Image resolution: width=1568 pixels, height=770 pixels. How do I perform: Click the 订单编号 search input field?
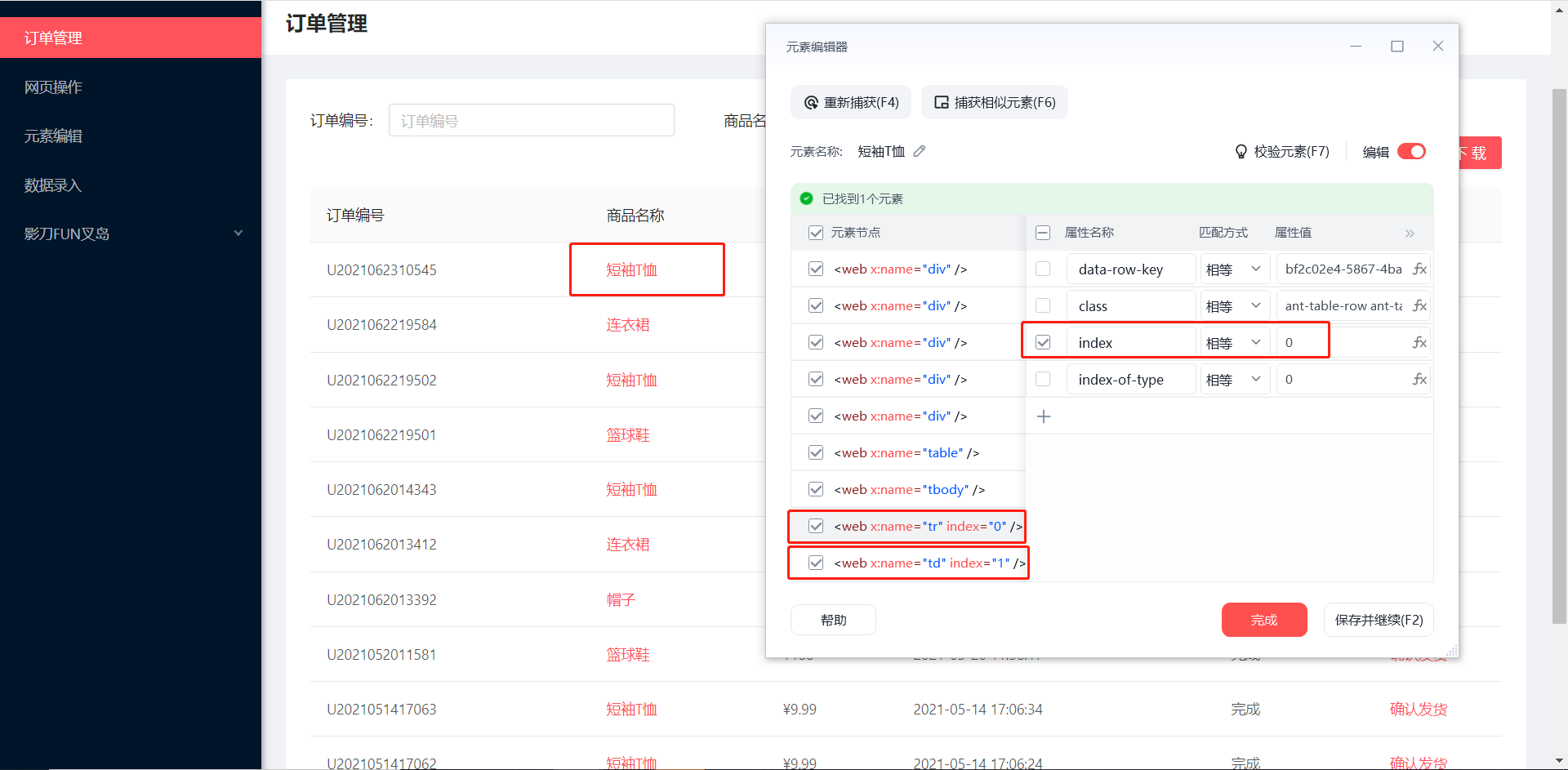531,121
